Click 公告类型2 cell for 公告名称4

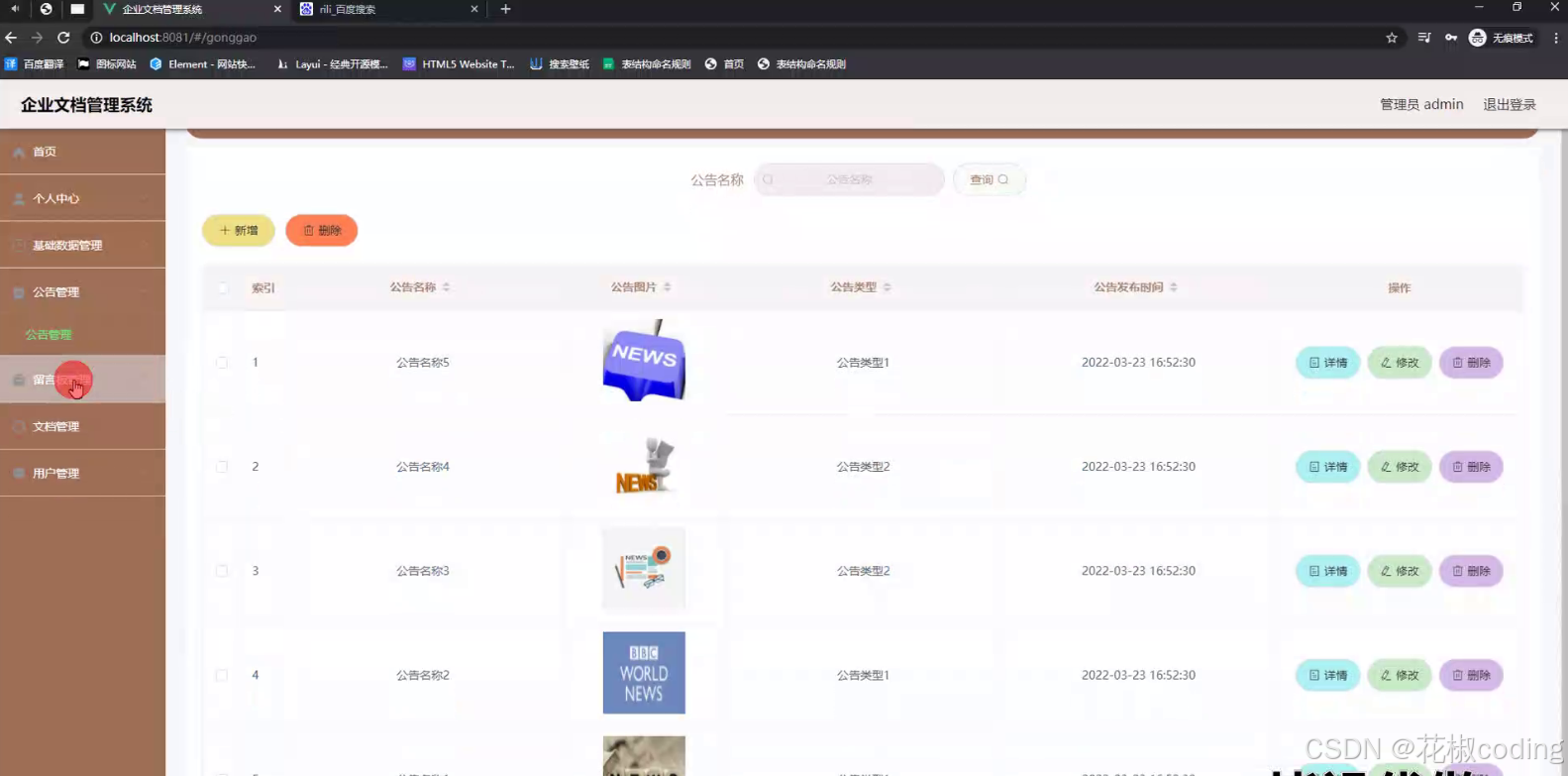[x=863, y=467]
